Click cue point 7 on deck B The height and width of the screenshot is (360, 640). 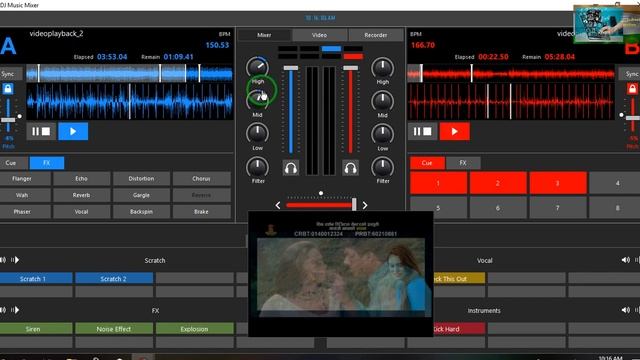pyautogui.click(x=558, y=208)
